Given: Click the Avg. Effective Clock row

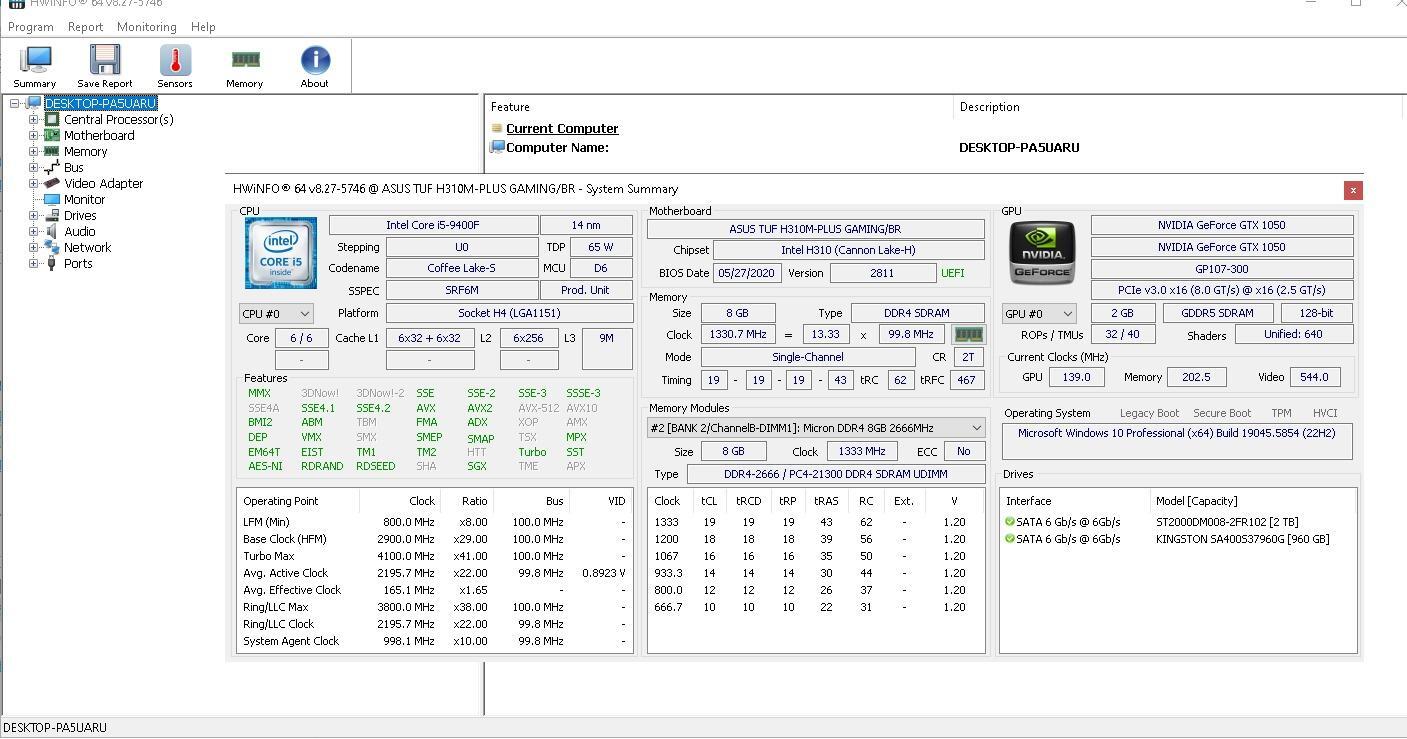Looking at the screenshot, I should [x=435, y=590].
